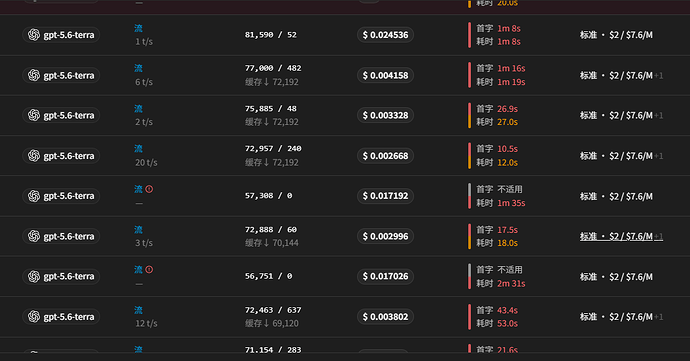Image resolution: width=690 pixels, height=361 pixels.
Task: Click the +1 pricing indicator in the $0.002668 row
Action: [x=658, y=156]
